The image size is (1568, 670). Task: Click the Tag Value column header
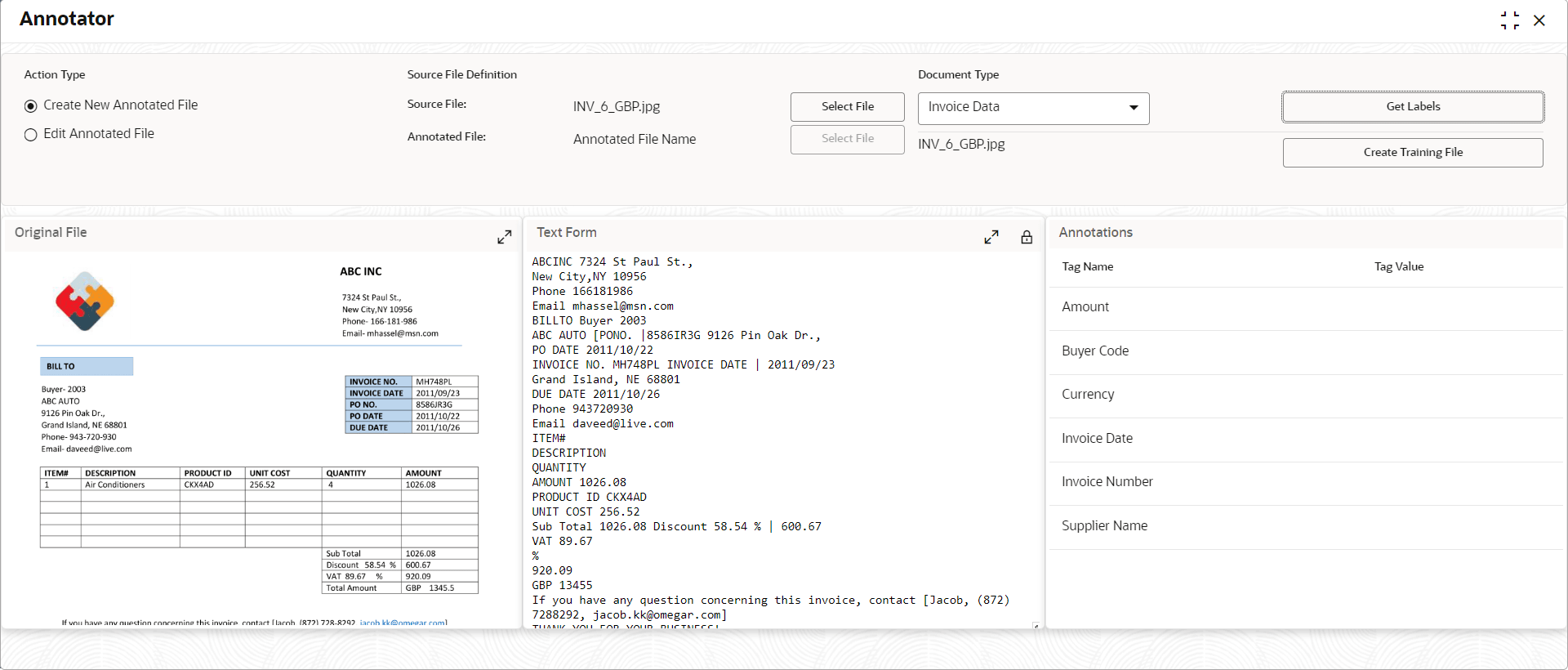(x=1399, y=267)
